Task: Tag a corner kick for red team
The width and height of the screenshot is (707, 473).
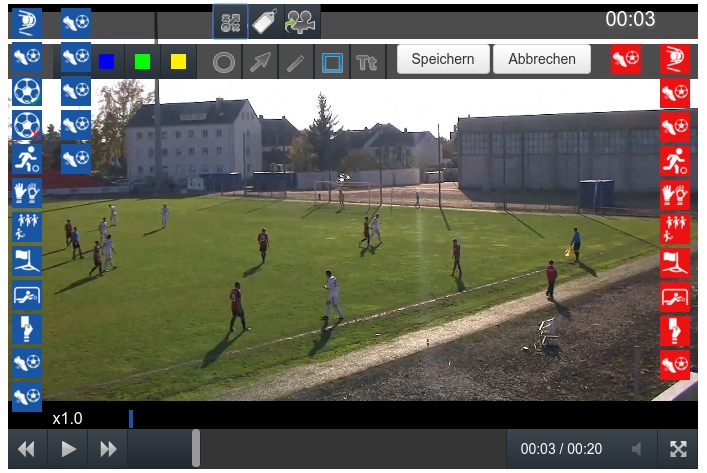Action: click(675, 263)
